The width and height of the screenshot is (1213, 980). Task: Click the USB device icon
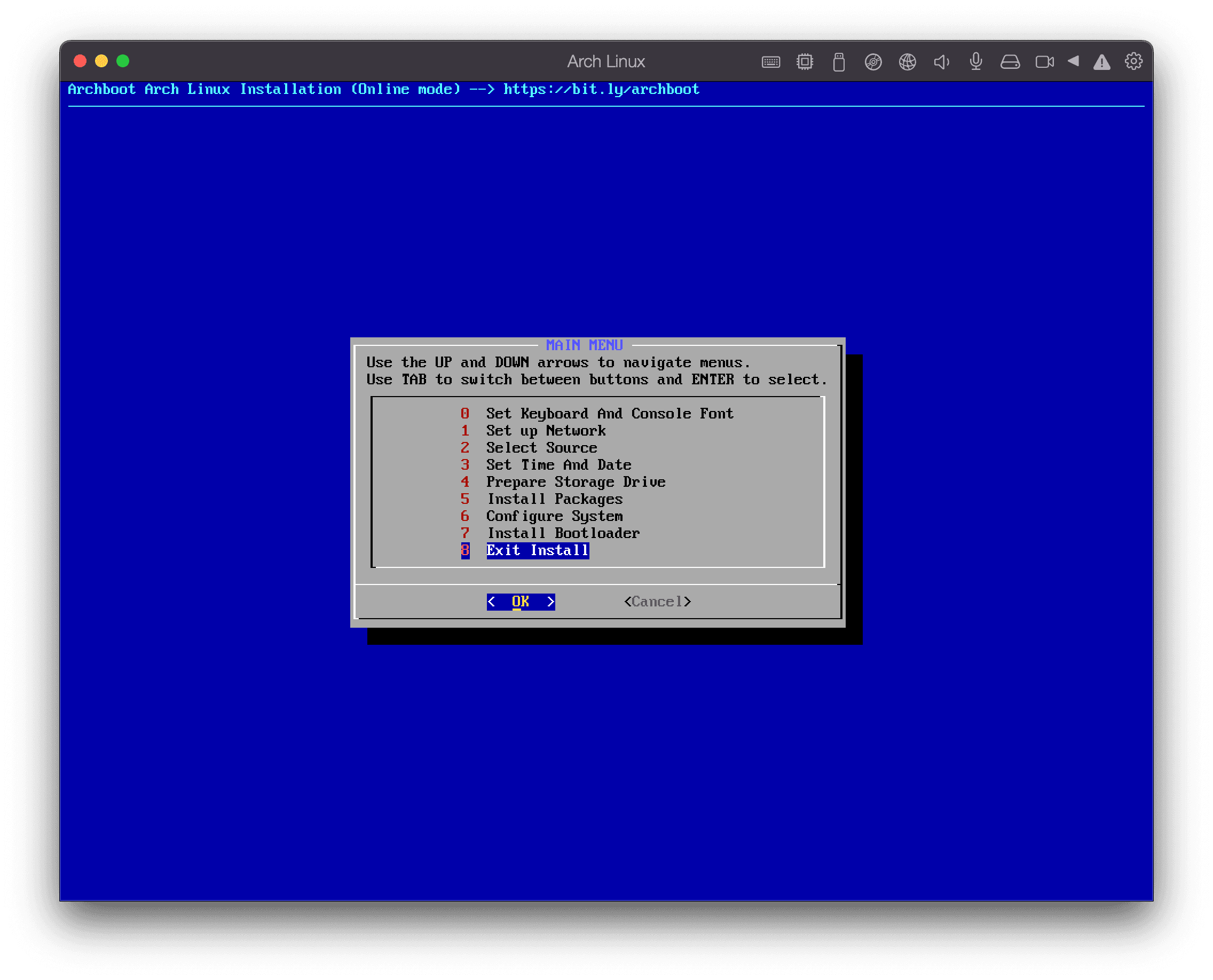pos(839,61)
